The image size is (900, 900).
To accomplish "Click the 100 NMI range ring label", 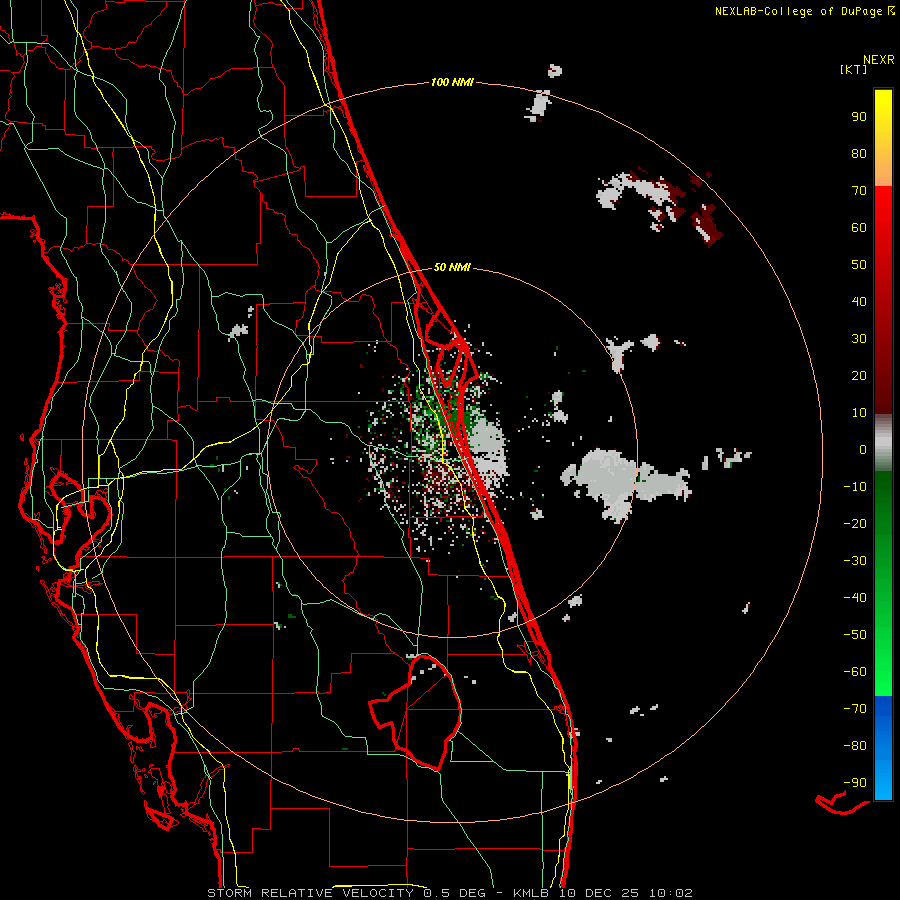I will tap(452, 83).
